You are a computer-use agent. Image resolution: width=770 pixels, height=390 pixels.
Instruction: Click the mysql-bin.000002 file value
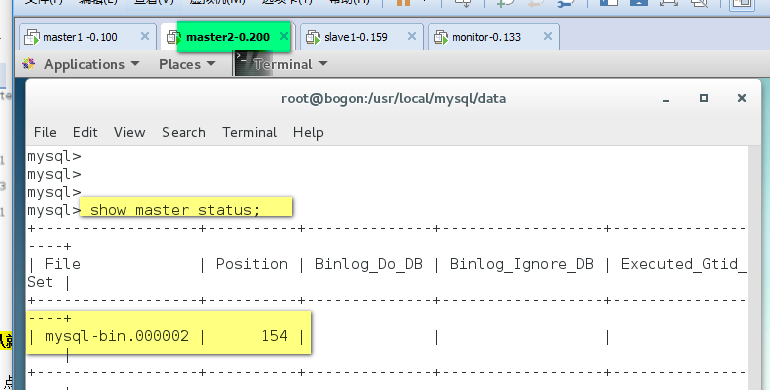[117, 336]
